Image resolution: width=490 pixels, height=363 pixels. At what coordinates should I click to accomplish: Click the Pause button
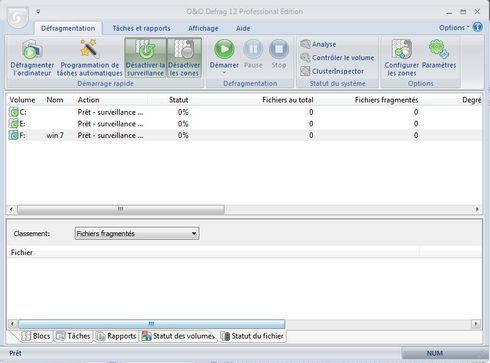(253, 54)
